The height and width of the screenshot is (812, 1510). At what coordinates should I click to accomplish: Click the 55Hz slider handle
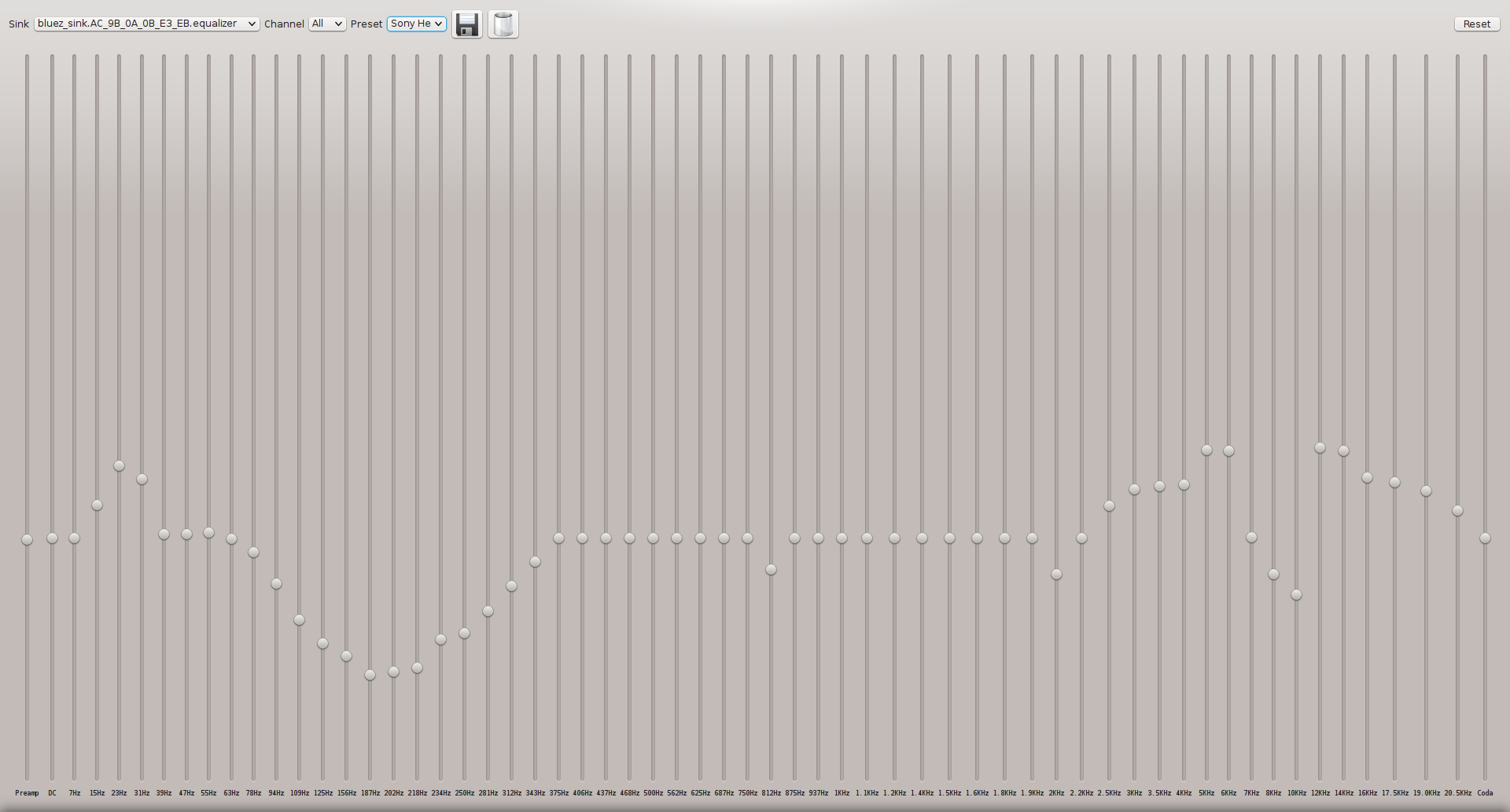208,532
